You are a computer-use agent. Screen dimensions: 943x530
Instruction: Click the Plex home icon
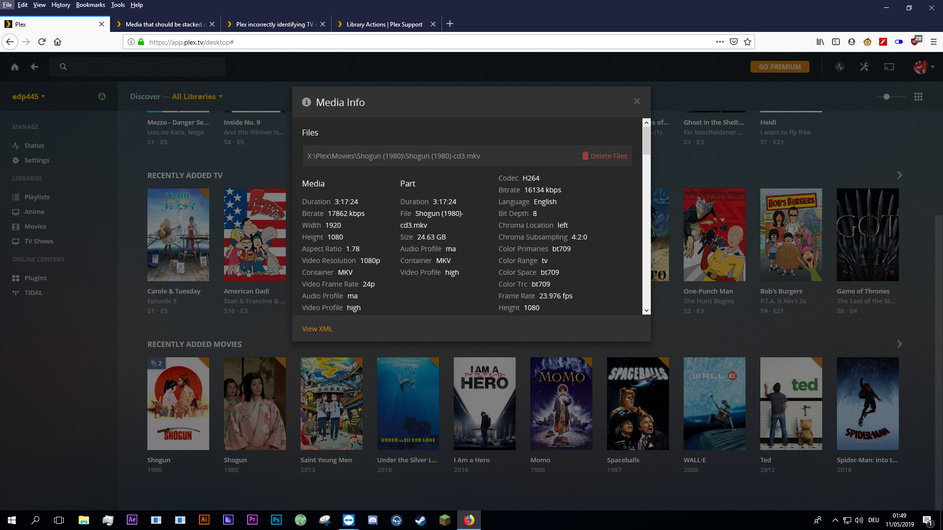coord(14,67)
